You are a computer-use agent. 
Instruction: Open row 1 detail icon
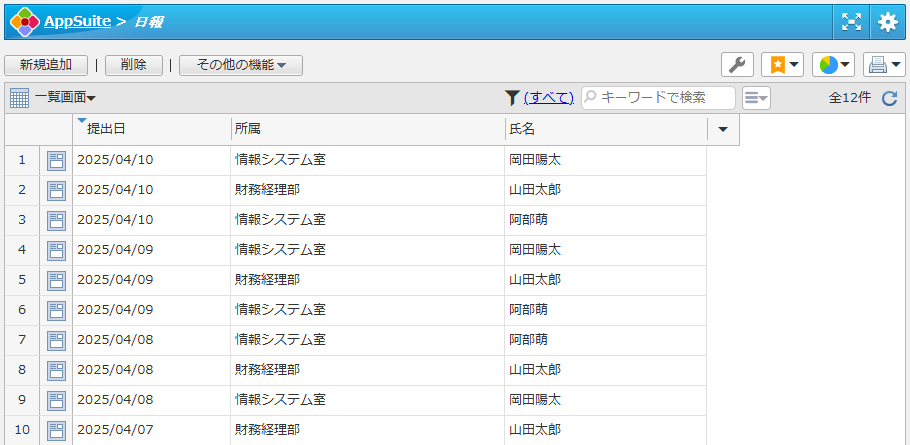[x=56, y=160]
